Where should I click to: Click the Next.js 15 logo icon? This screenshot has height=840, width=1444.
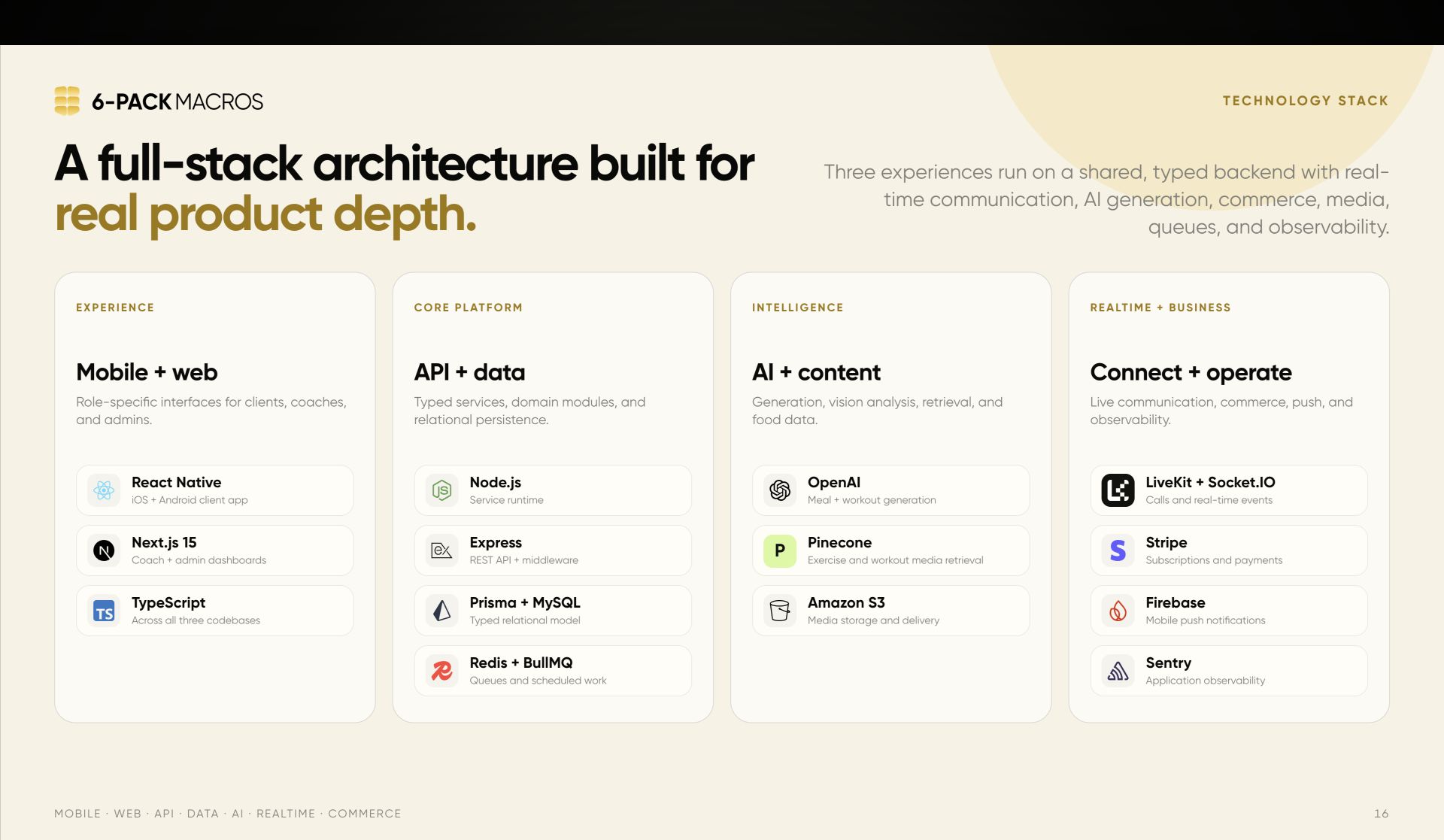tap(104, 550)
